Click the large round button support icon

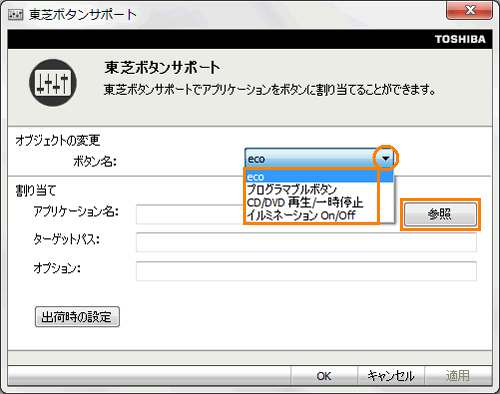point(53,83)
